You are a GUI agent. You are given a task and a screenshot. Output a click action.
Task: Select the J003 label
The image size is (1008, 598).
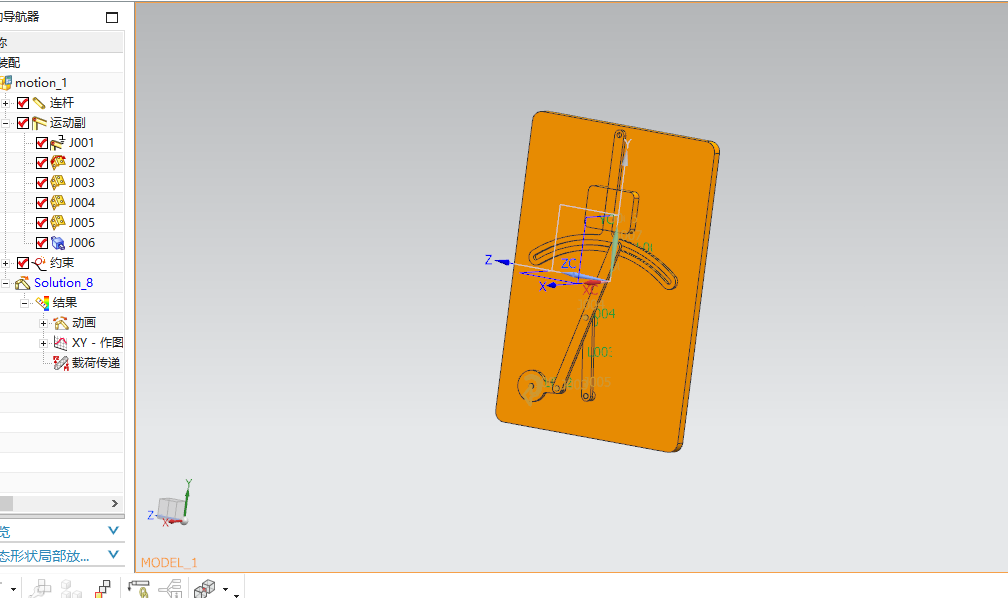click(82, 183)
